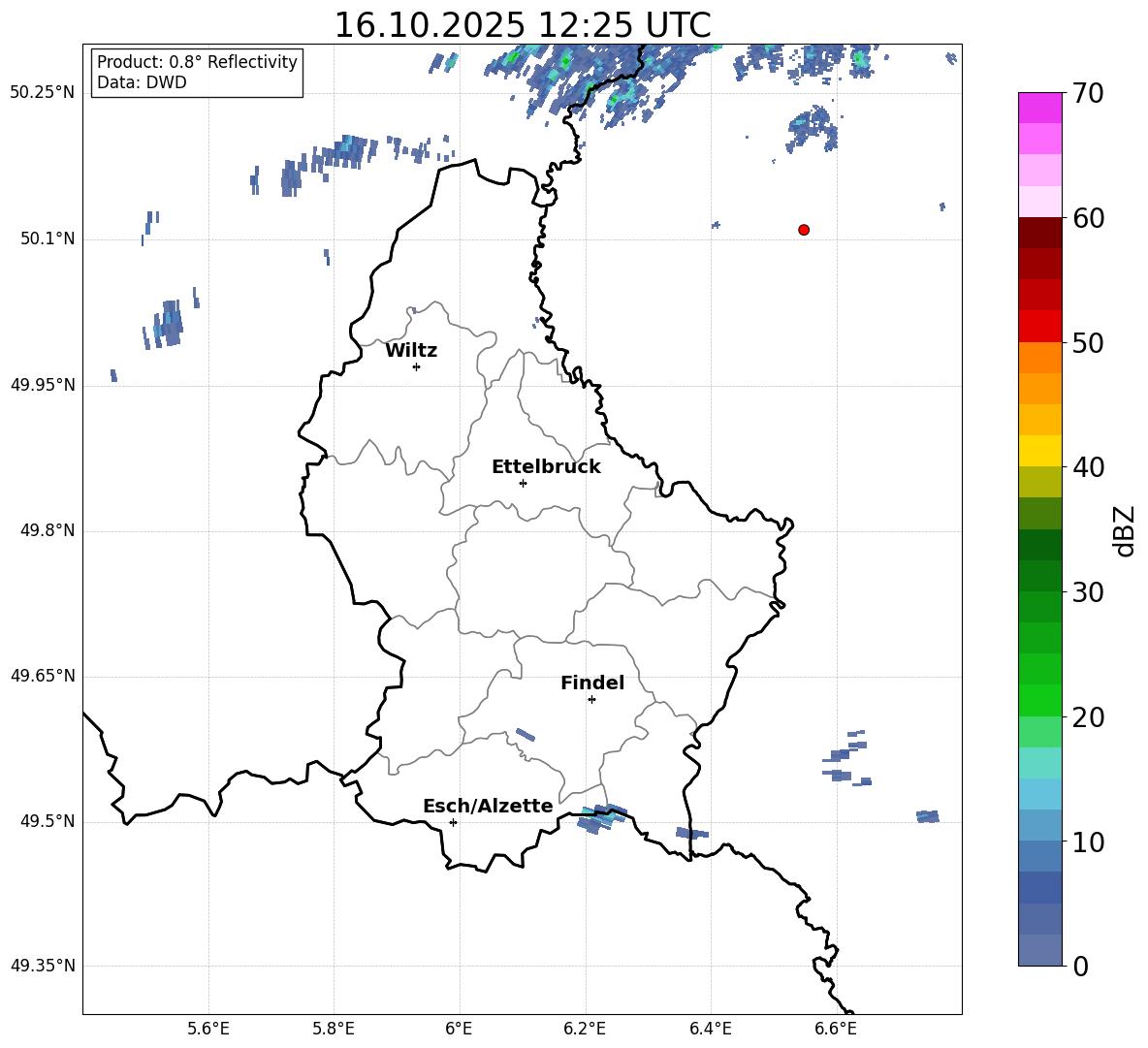This screenshot has height=1048, width=1148.
Task: Click the colorbar tick label 60
Action: 1088,218
